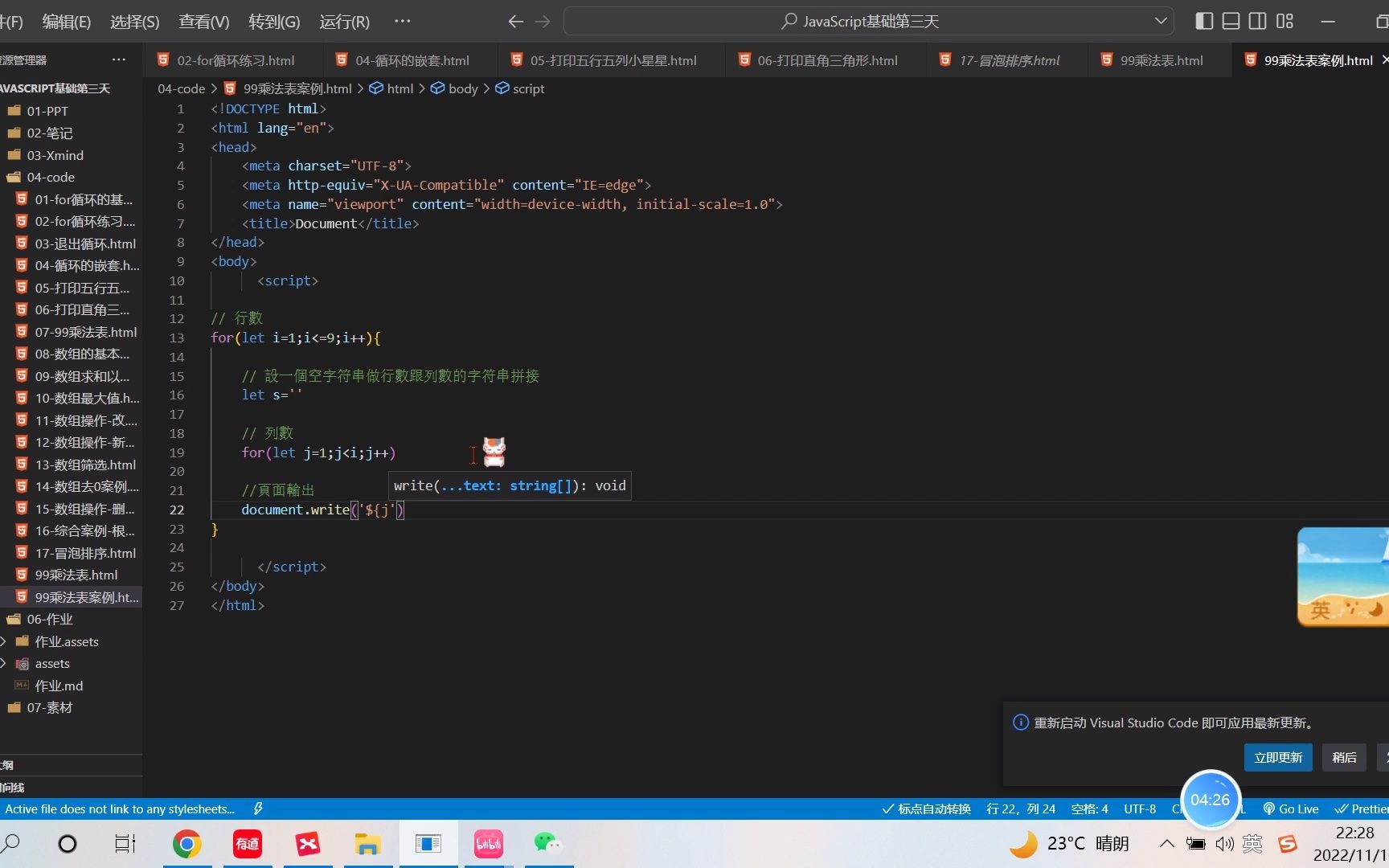Open 17-冒泡排序.html in explorer
This screenshot has height=868, width=1389.
[x=71, y=553]
